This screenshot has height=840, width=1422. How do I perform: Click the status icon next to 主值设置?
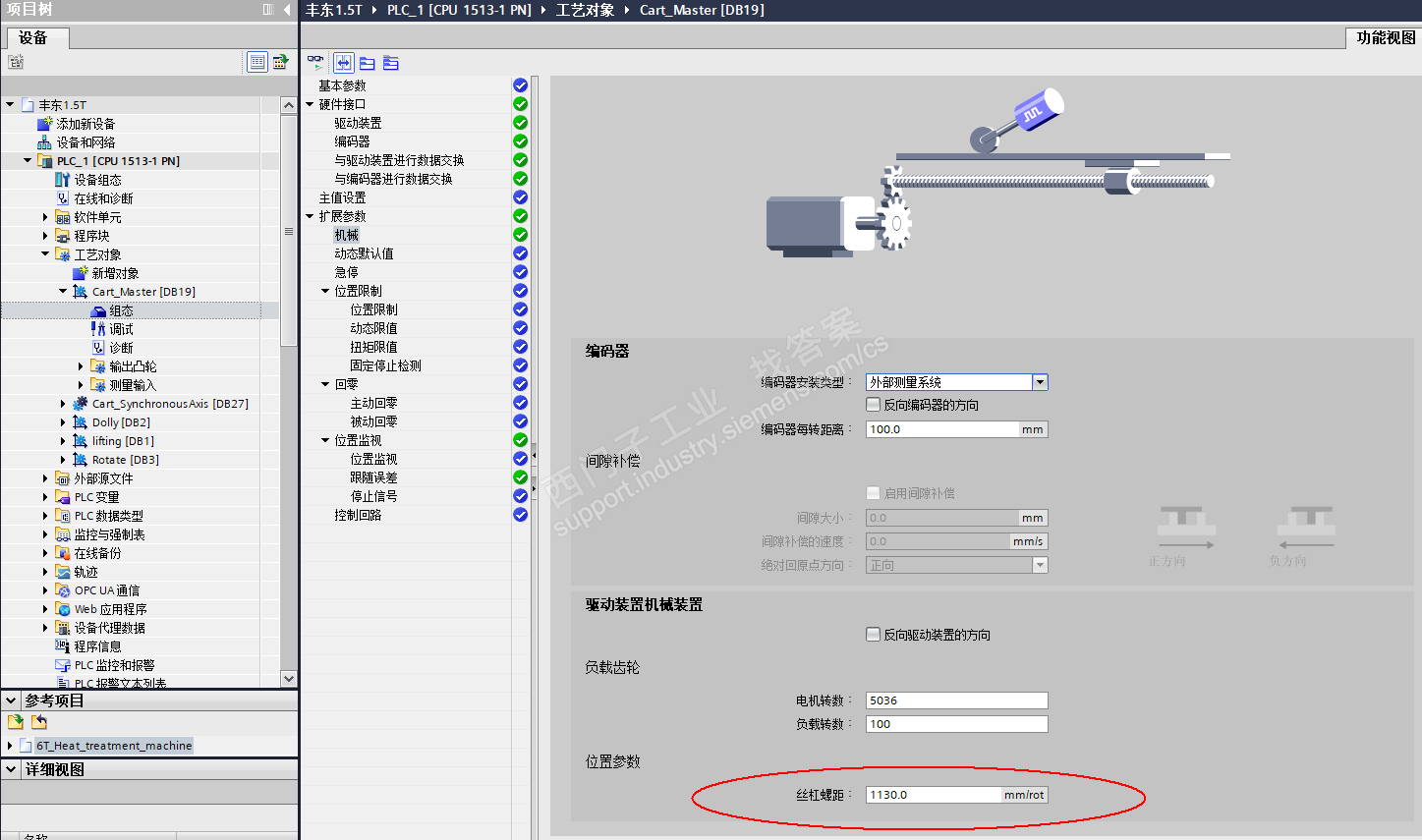pos(520,197)
